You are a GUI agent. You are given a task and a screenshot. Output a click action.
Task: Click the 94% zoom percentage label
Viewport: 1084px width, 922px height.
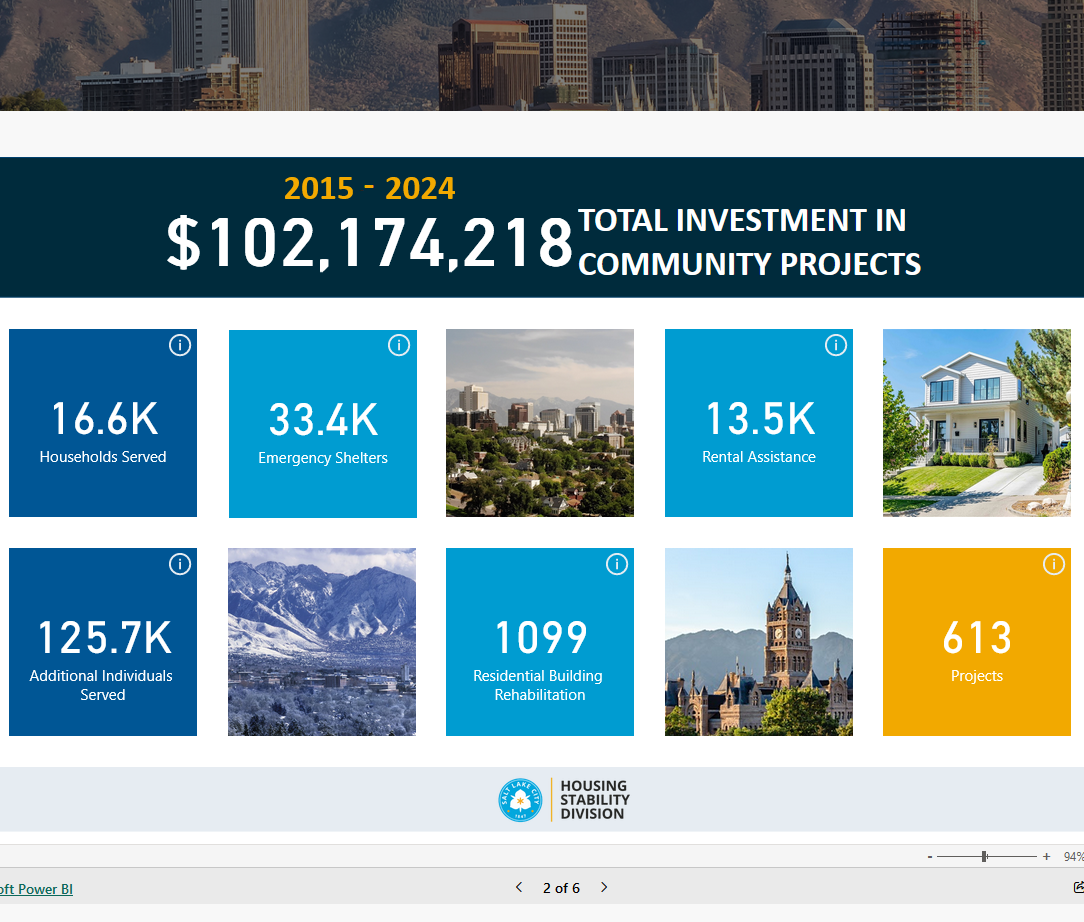coord(1073,856)
